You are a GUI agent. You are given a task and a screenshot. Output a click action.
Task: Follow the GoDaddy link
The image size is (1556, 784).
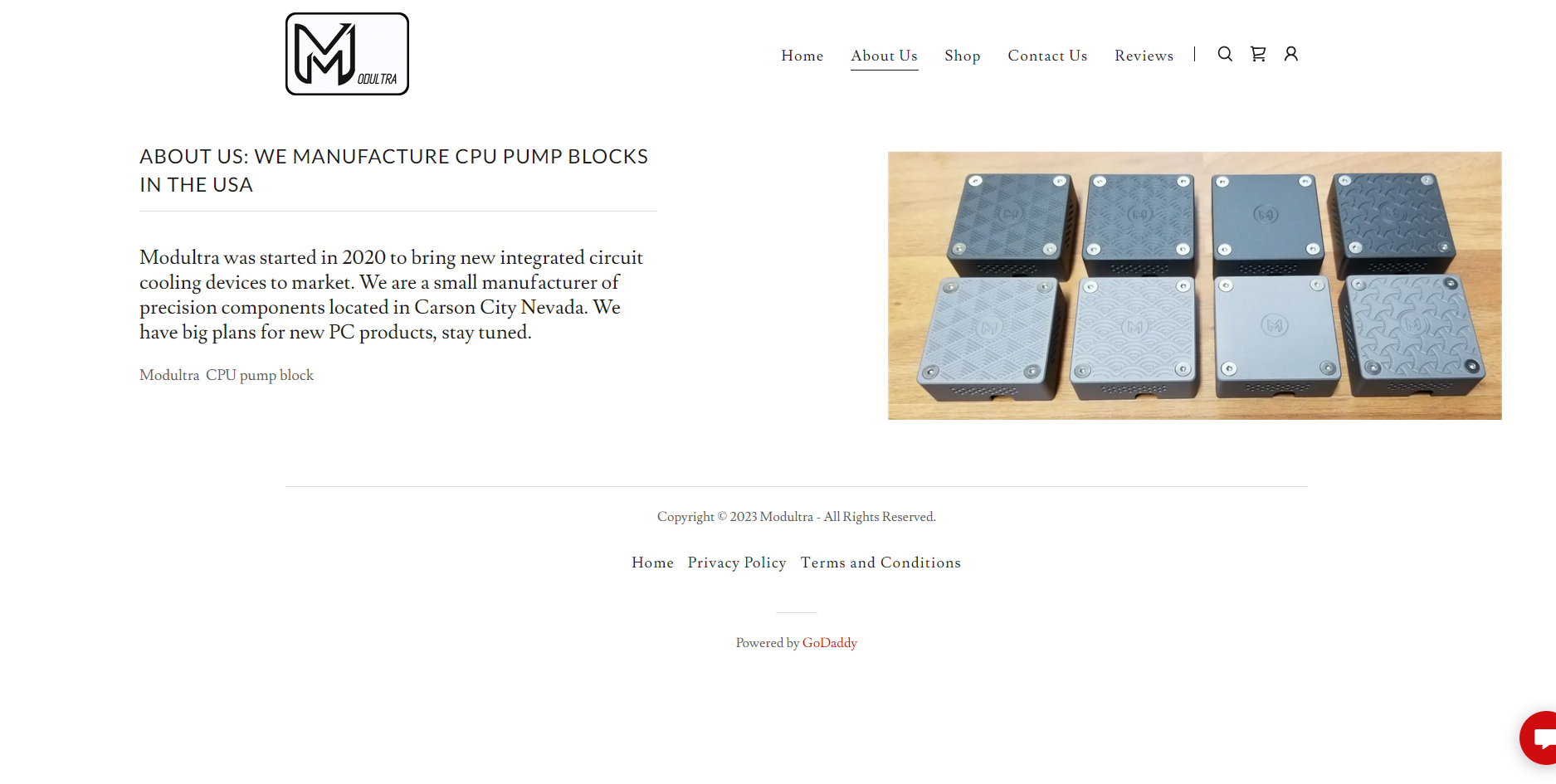point(829,643)
